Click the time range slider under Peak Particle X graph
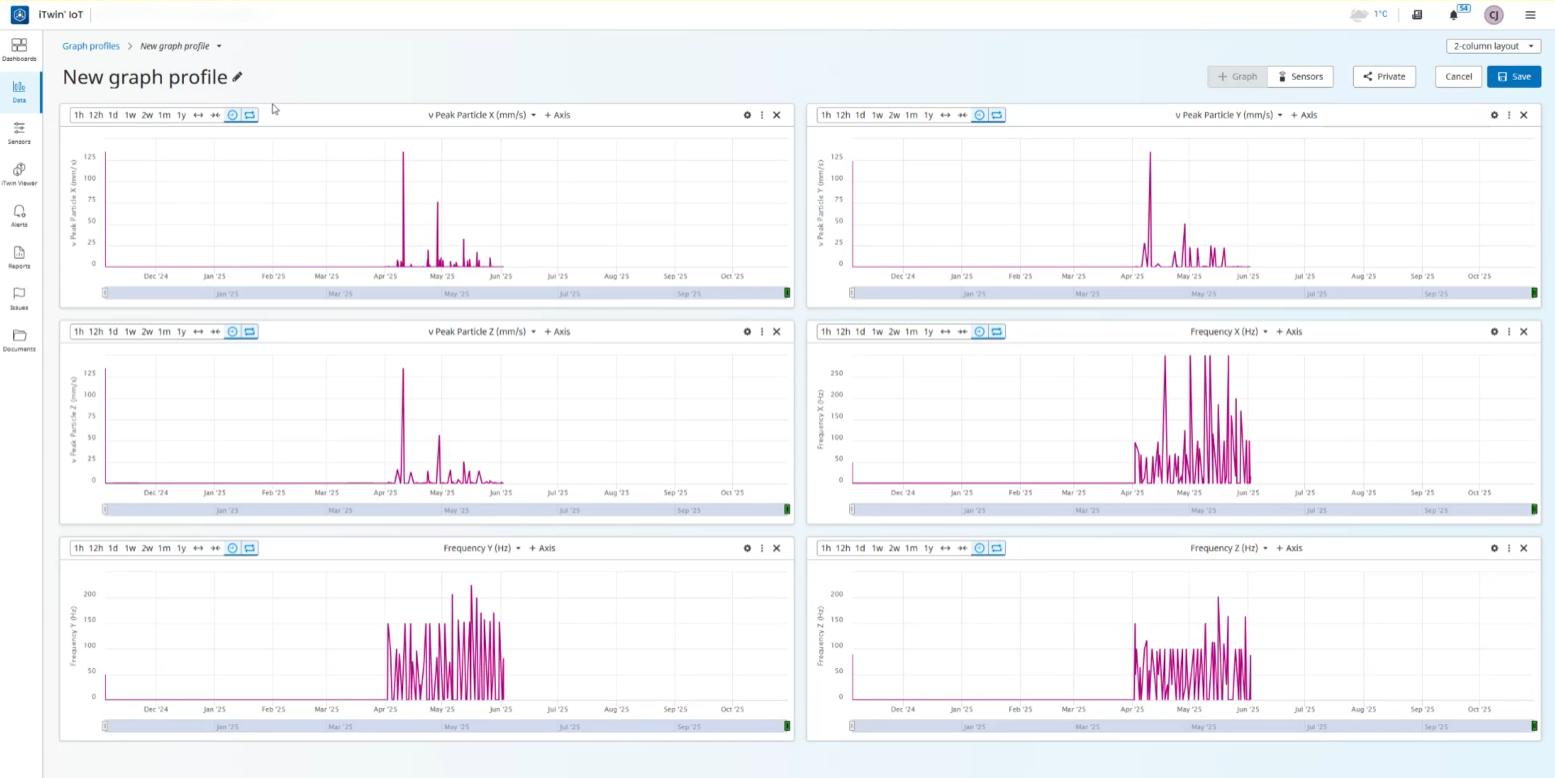The height and width of the screenshot is (778, 1555). pyautogui.click(x=446, y=293)
